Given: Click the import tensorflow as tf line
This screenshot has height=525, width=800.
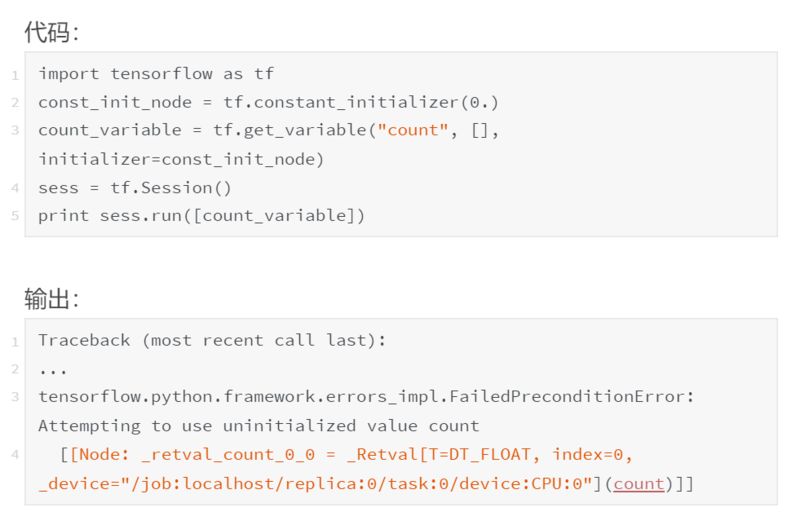Looking at the screenshot, I should point(156,73).
